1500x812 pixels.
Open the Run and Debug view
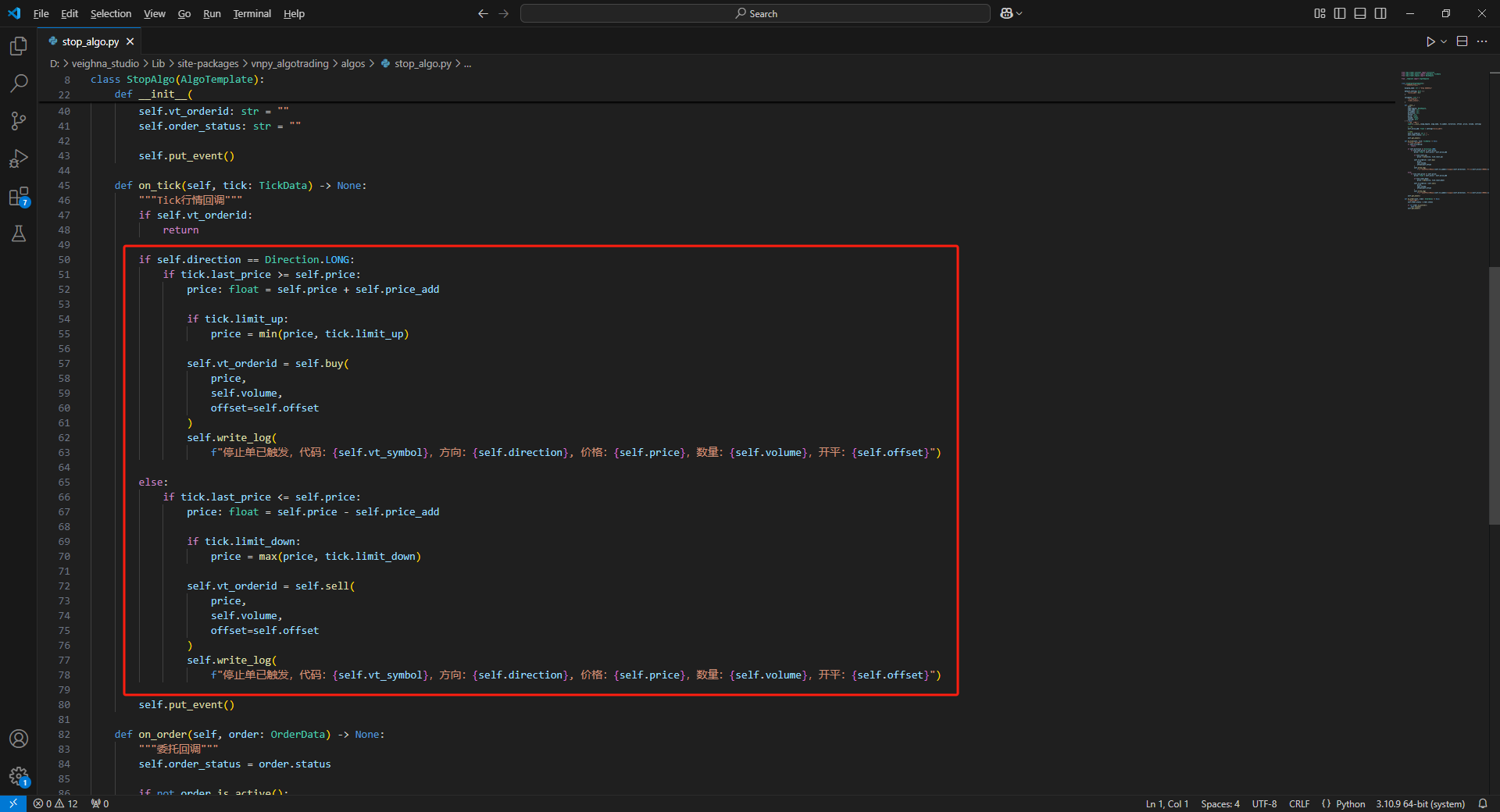click(19, 158)
